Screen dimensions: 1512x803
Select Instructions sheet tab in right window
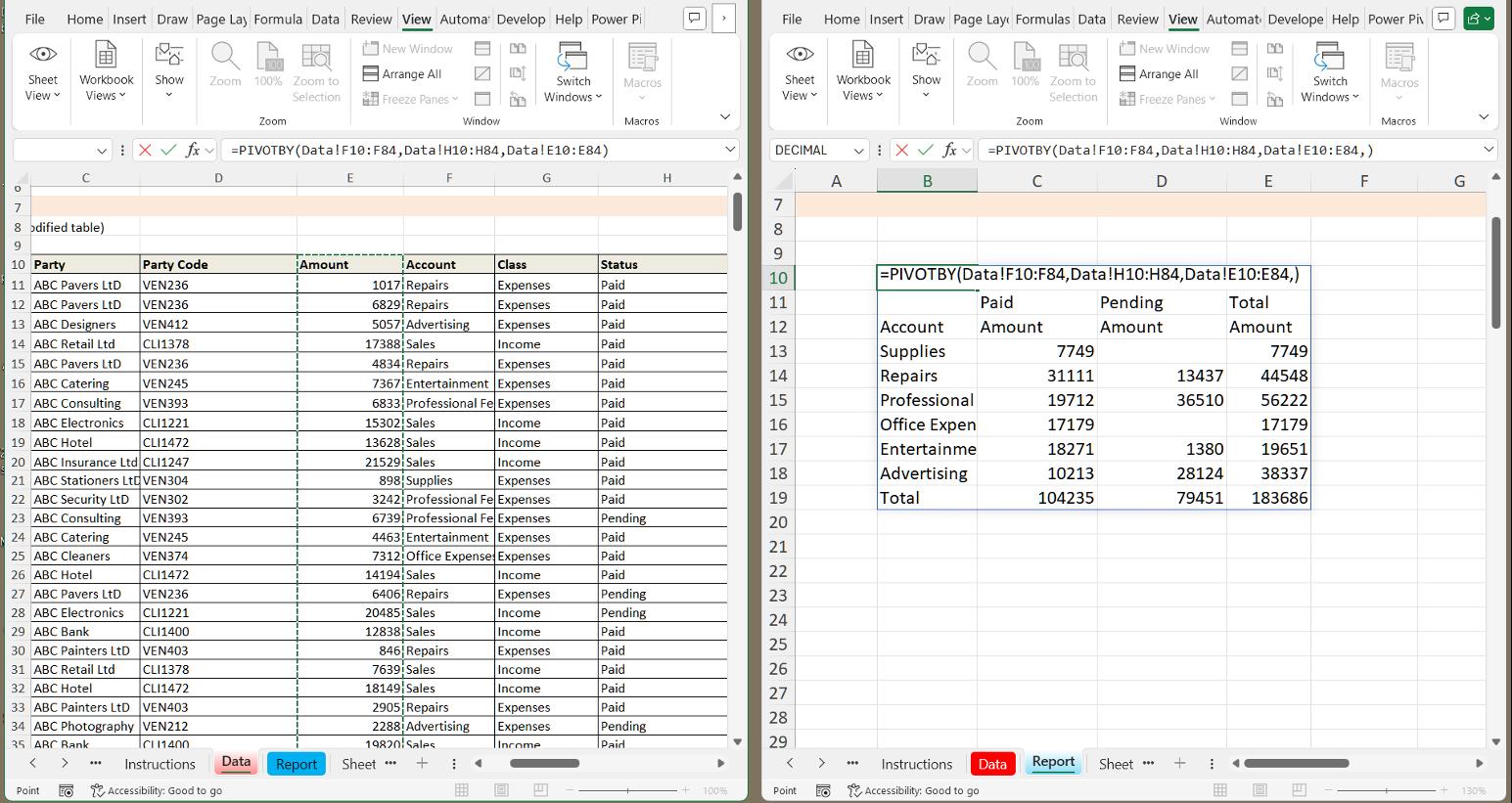tap(917, 764)
